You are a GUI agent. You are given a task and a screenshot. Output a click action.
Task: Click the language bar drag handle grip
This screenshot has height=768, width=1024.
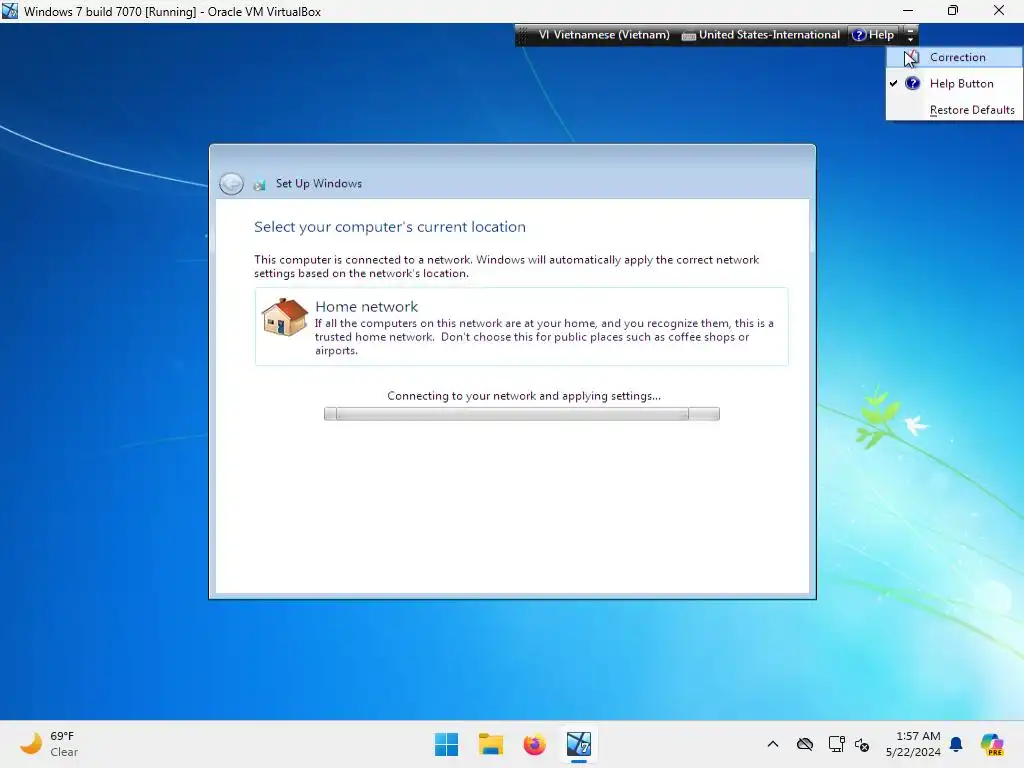(x=522, y=35)
